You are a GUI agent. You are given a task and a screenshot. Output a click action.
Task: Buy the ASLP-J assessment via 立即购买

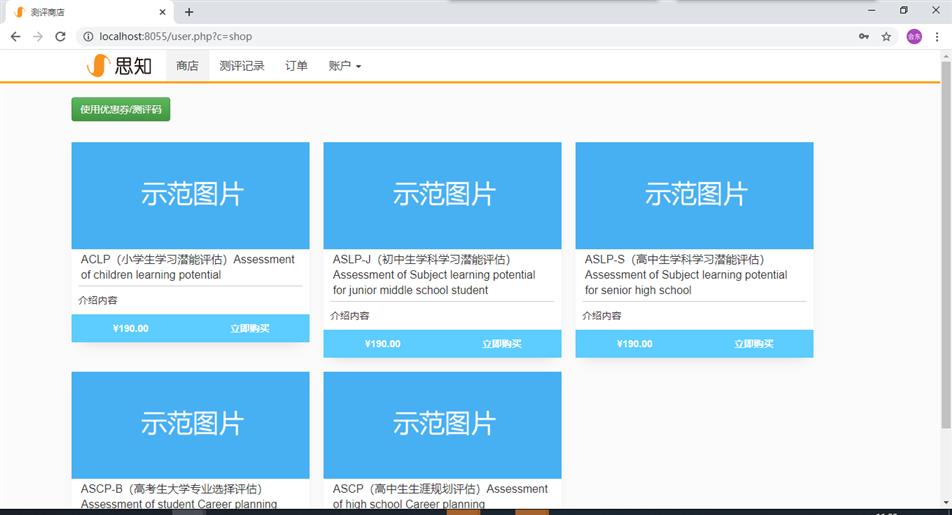501,344
